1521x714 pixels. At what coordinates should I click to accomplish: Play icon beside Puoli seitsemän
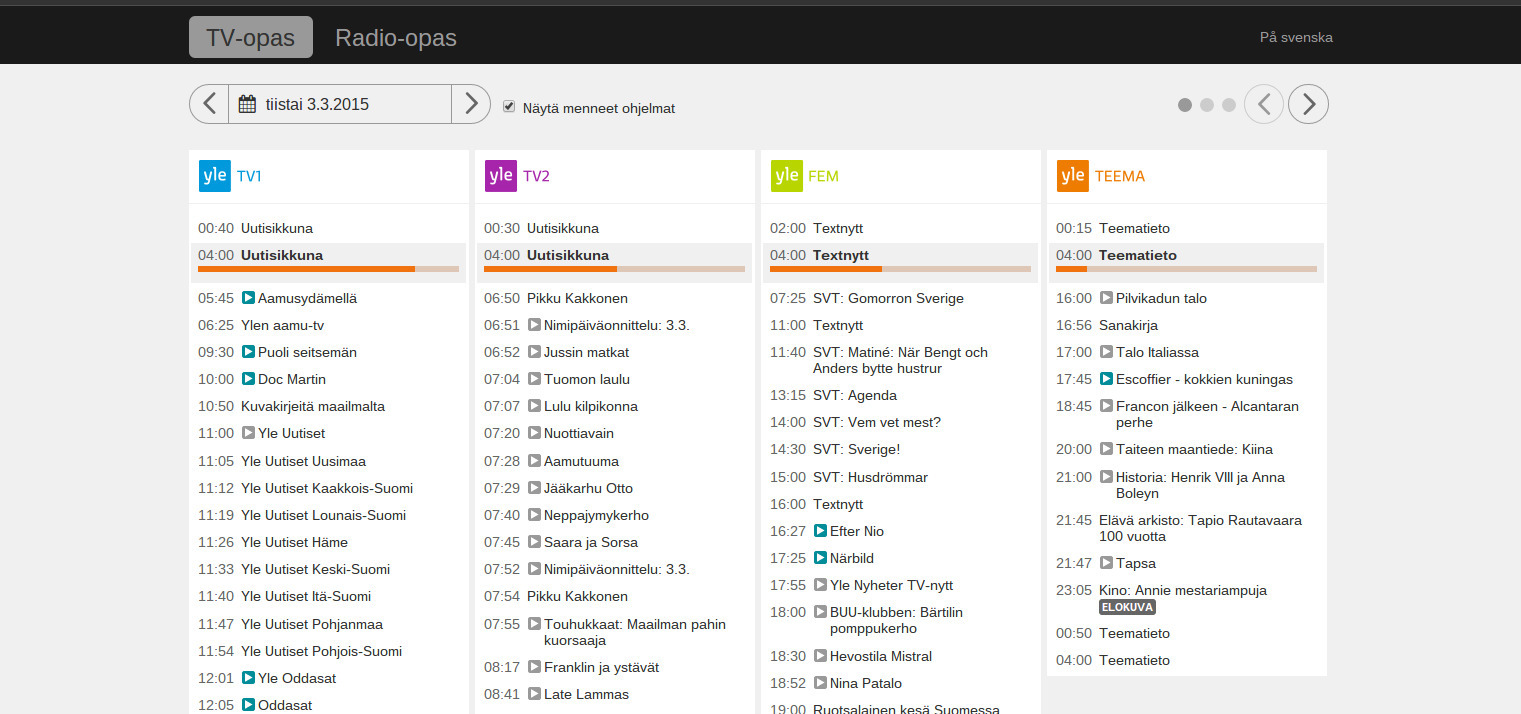(x=248, y=352)
